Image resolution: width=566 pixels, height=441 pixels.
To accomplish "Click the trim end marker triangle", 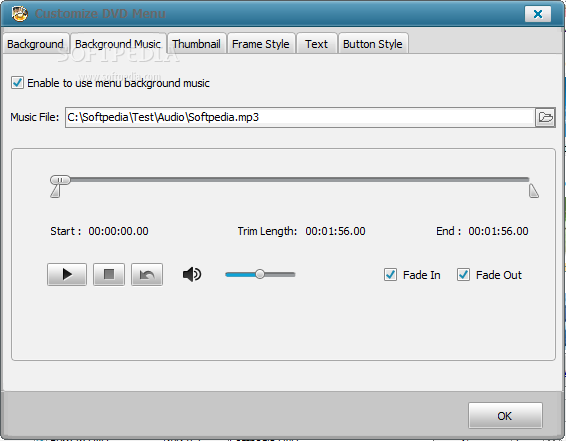I will [x=534, y=191].
